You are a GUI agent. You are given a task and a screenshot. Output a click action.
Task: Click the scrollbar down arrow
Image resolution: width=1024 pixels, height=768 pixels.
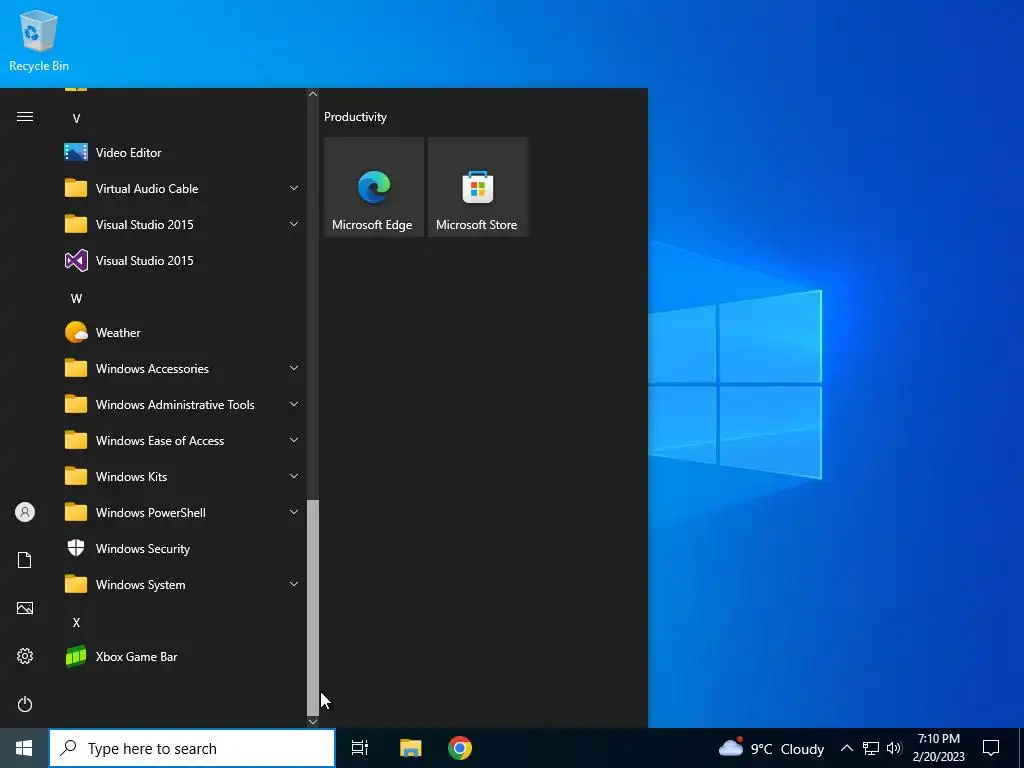point(313,722)
